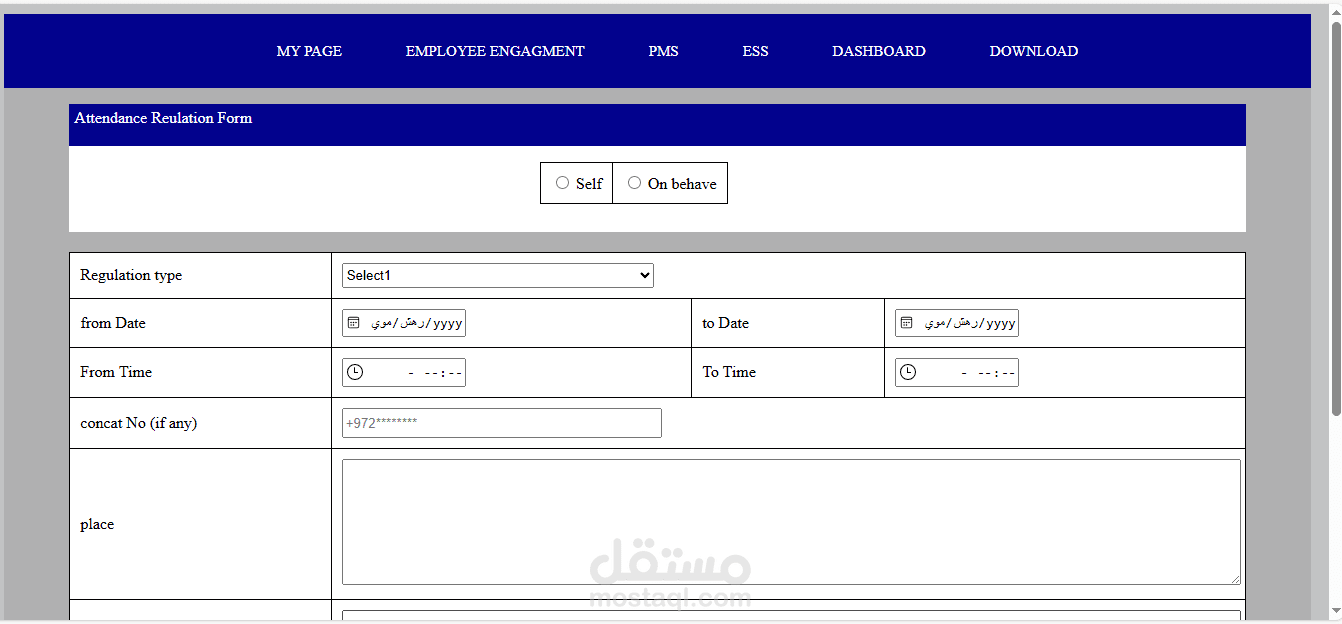Viewport: 1342px width, 624px height.
Task: Click the Self label text
Action: point(589,184)
